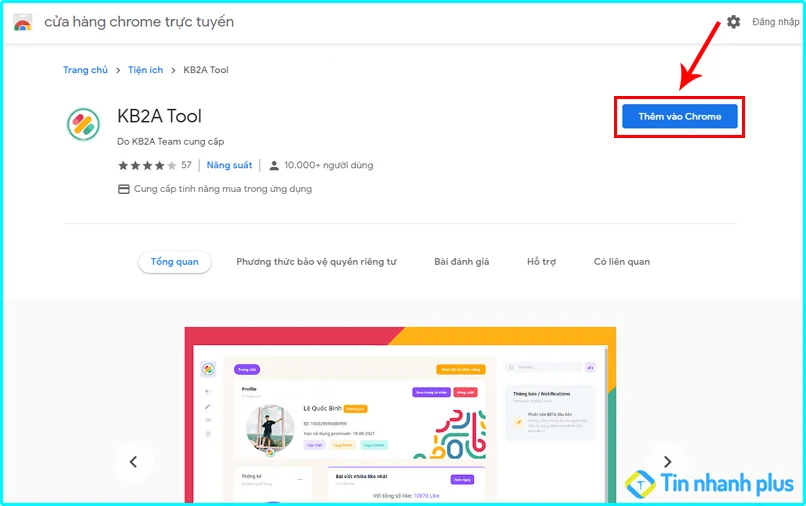Open the "Năng suất" category link
Viewport: 806px width, 506px height.
tap(229, 166)
